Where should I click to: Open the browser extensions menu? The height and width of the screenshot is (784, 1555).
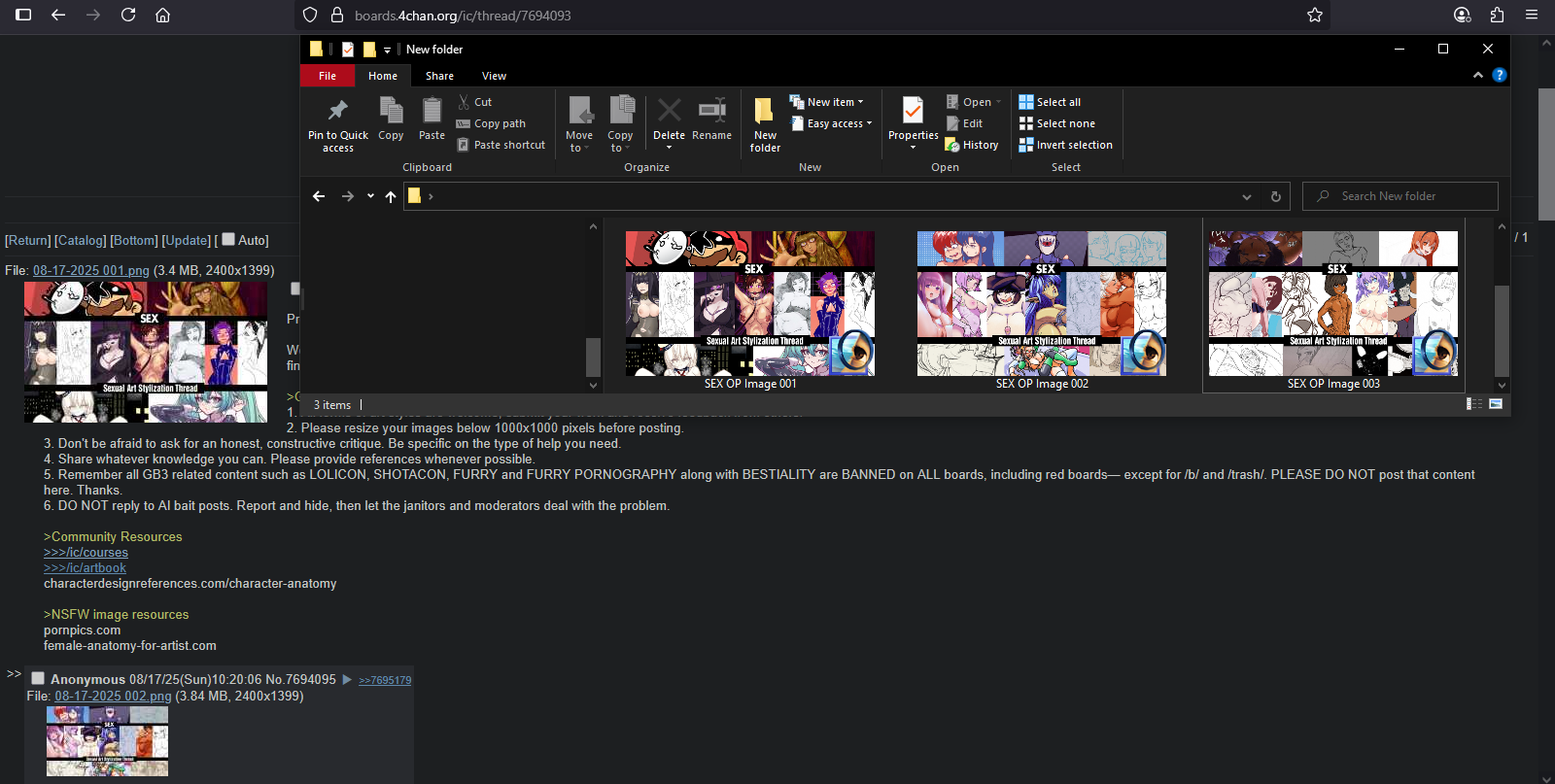[1497, 15]
